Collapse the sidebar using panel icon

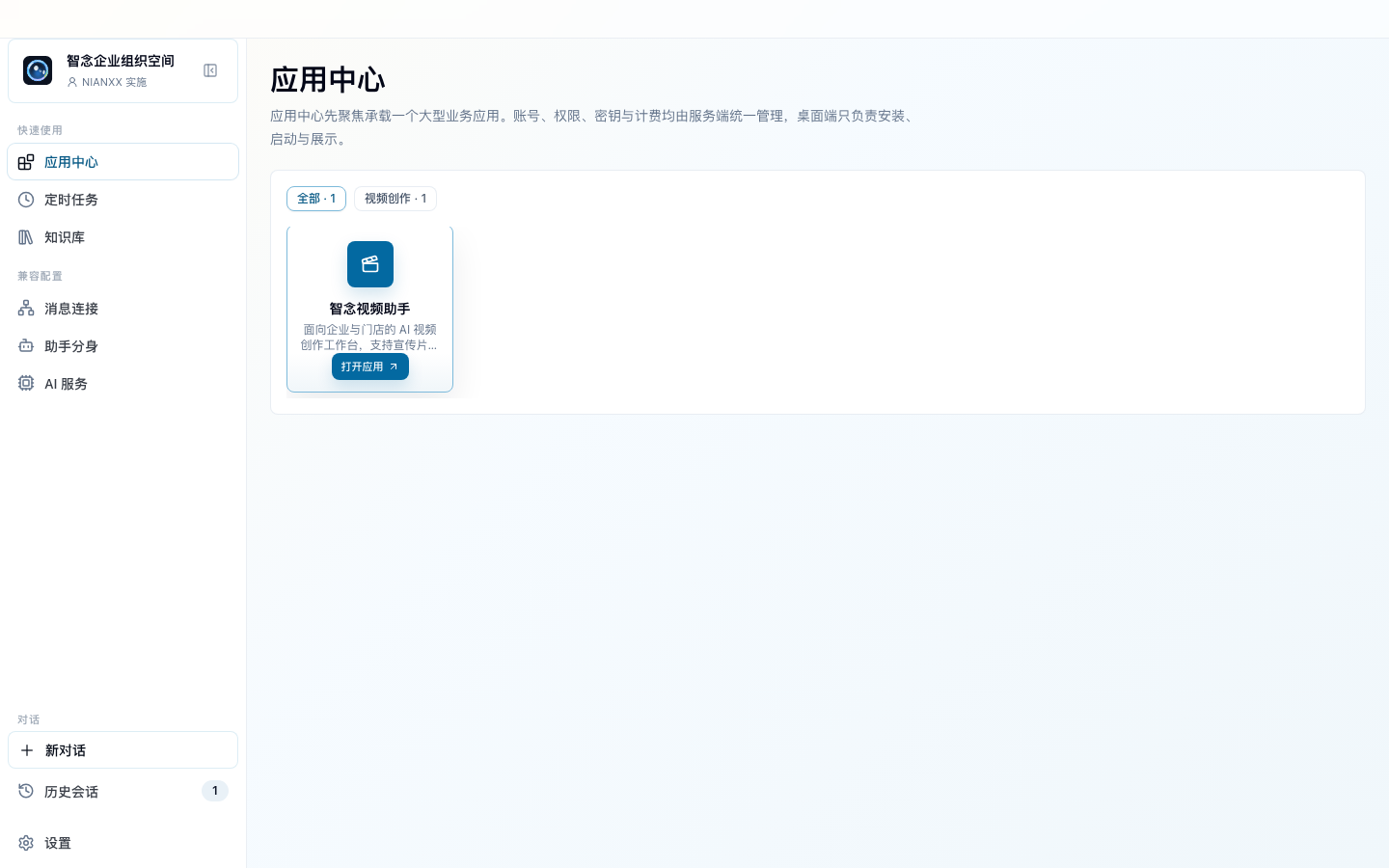click(210, 70)
